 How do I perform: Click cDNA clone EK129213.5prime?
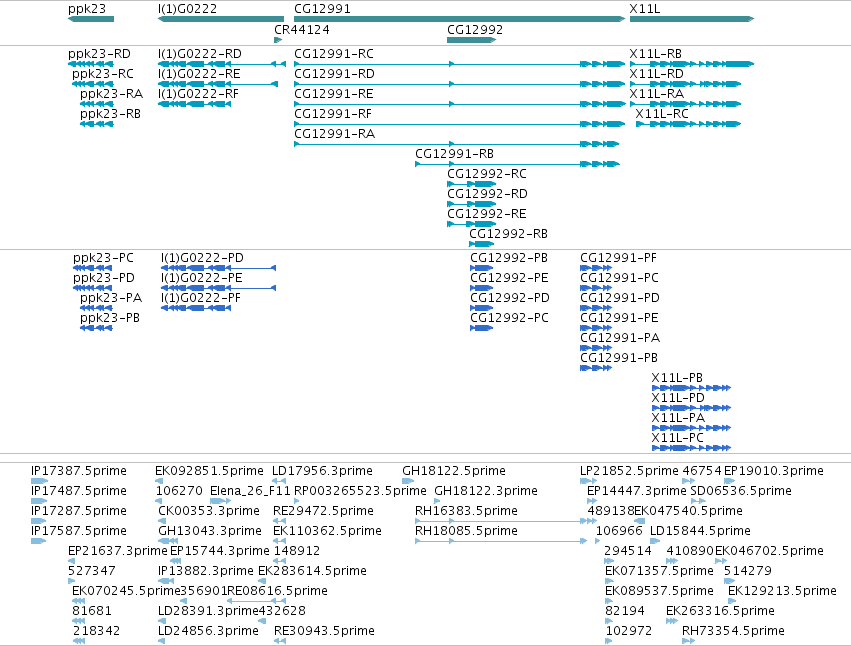[x=782, y=591]
